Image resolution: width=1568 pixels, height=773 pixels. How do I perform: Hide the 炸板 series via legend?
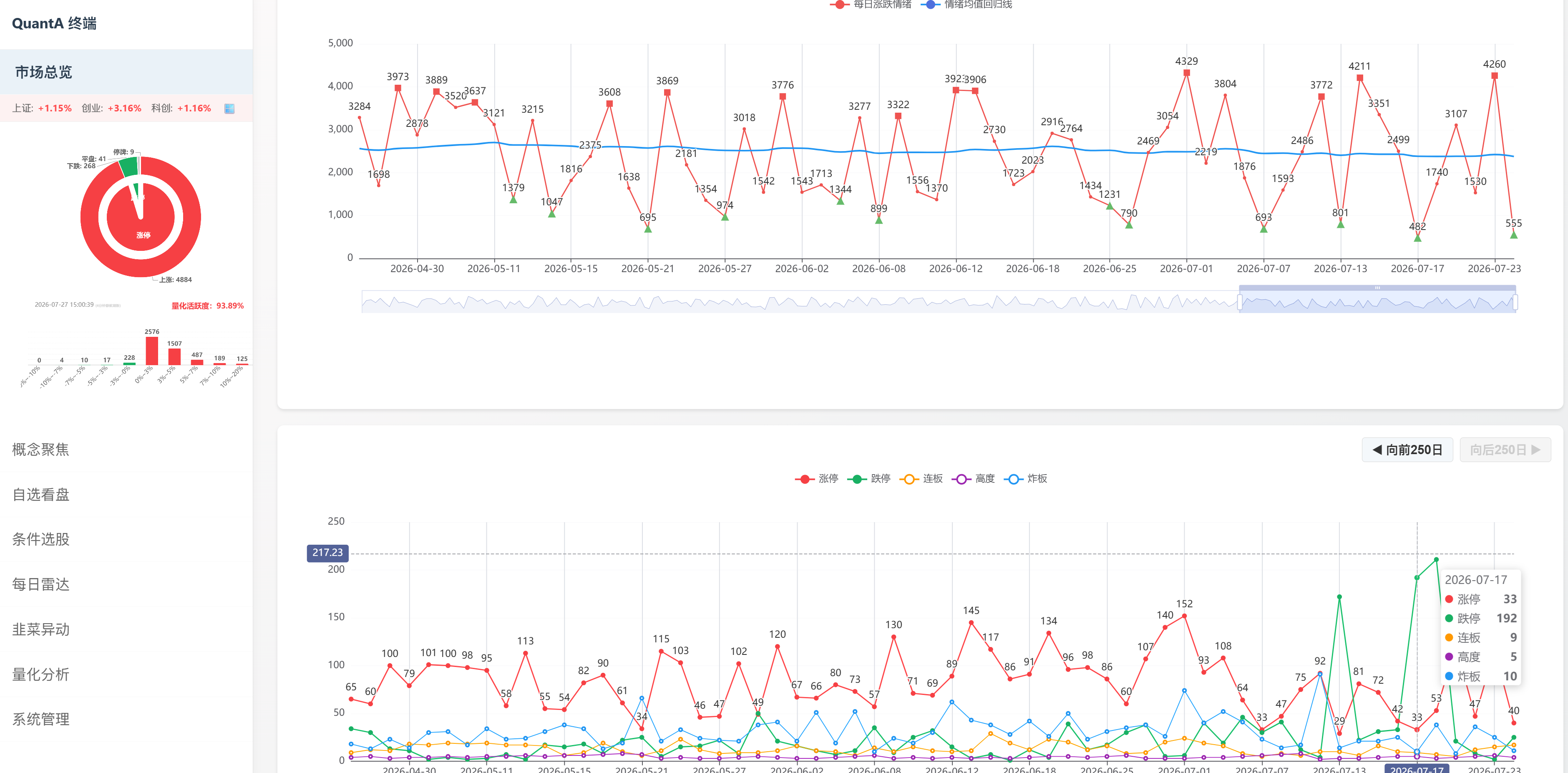coord(1026,479)
